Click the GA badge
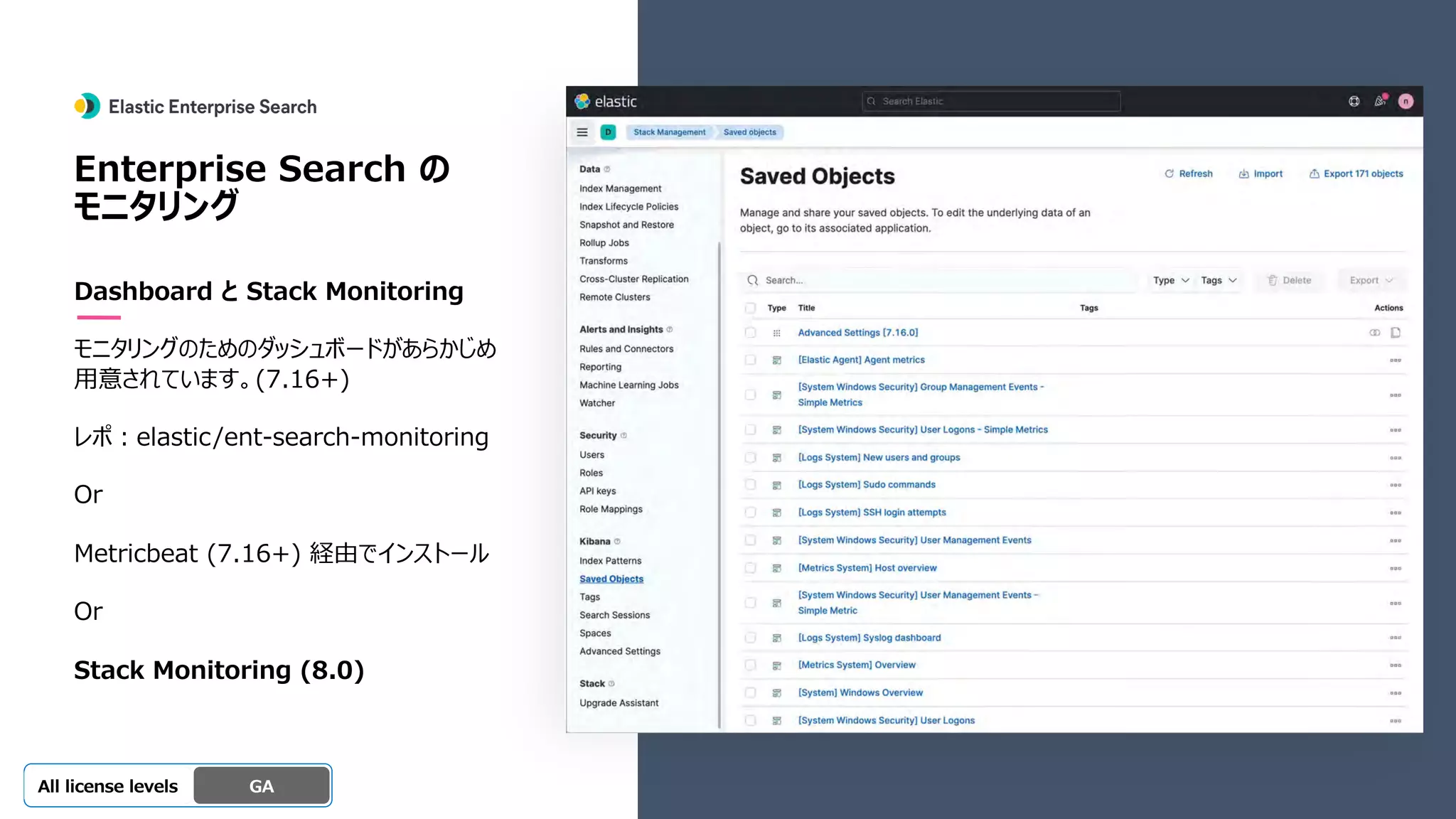The height and width of the screenshot is (819, 1456). (x=261, y=786)
